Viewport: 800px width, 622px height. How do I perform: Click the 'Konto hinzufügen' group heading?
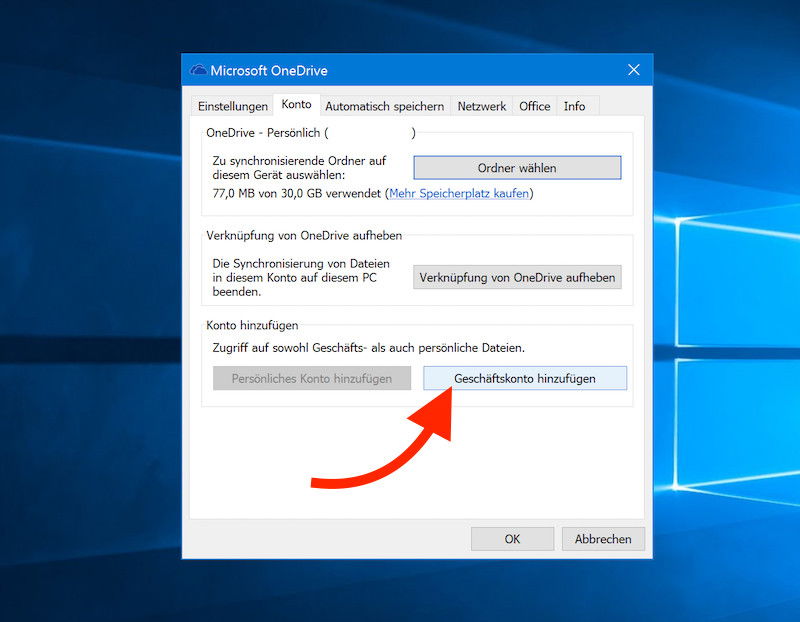coord(252,325)
